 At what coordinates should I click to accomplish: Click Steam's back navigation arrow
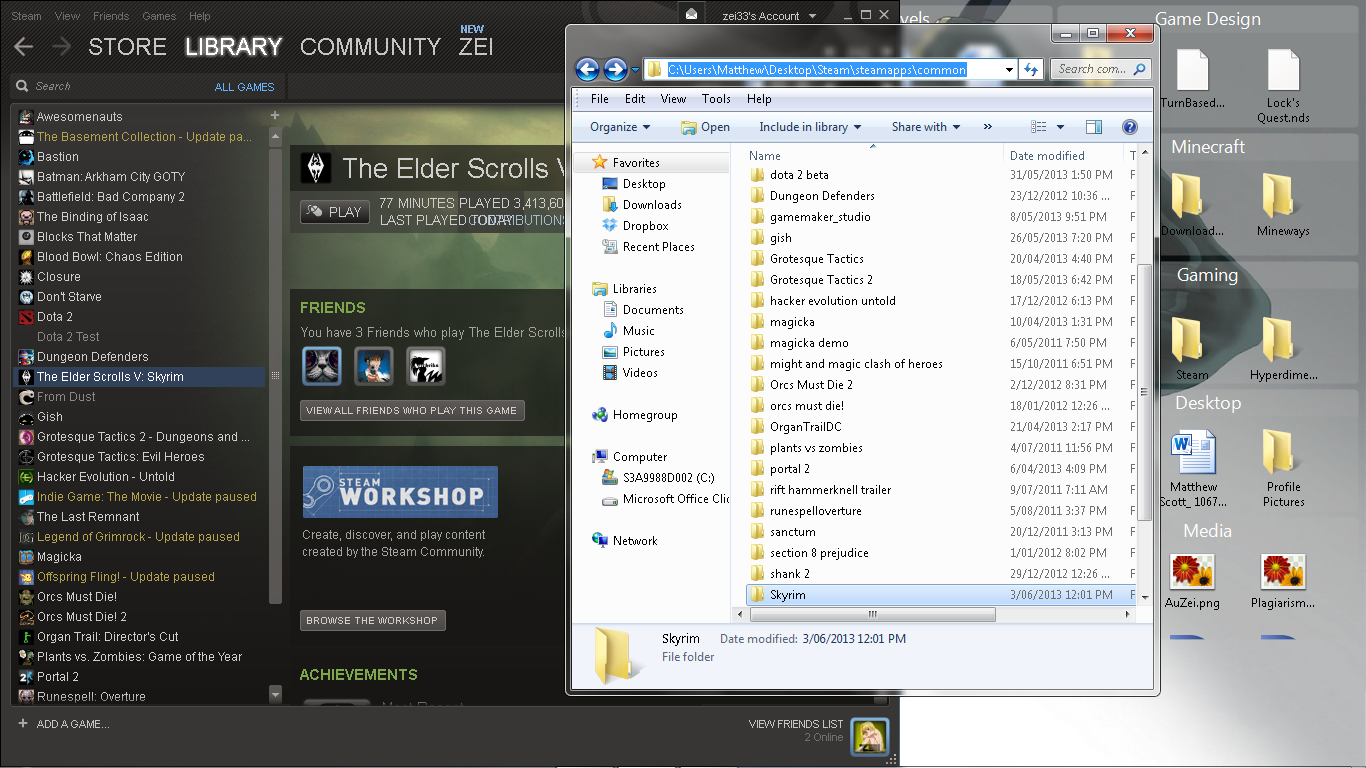21,45
